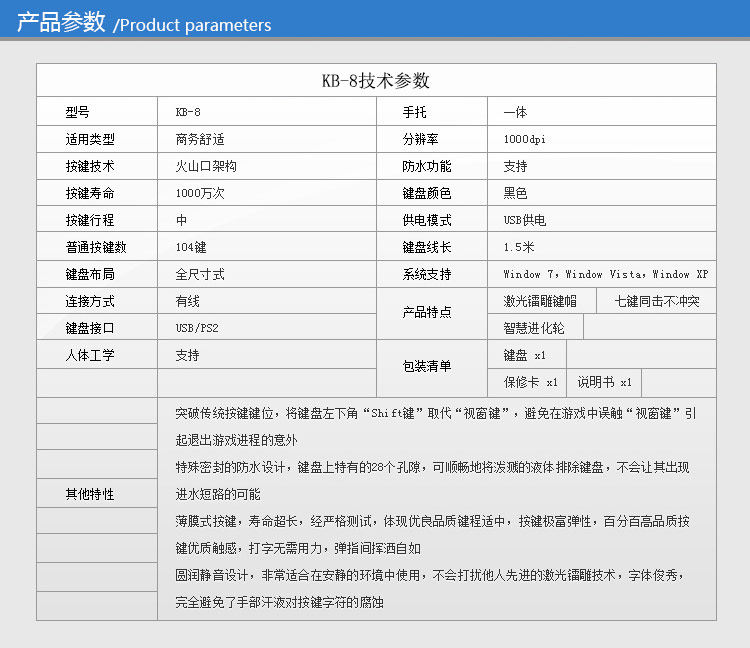This screenshot has width=750, height=648.
Task: Click the 1000万次 key lifespan value
Action: tap(199, 193)
